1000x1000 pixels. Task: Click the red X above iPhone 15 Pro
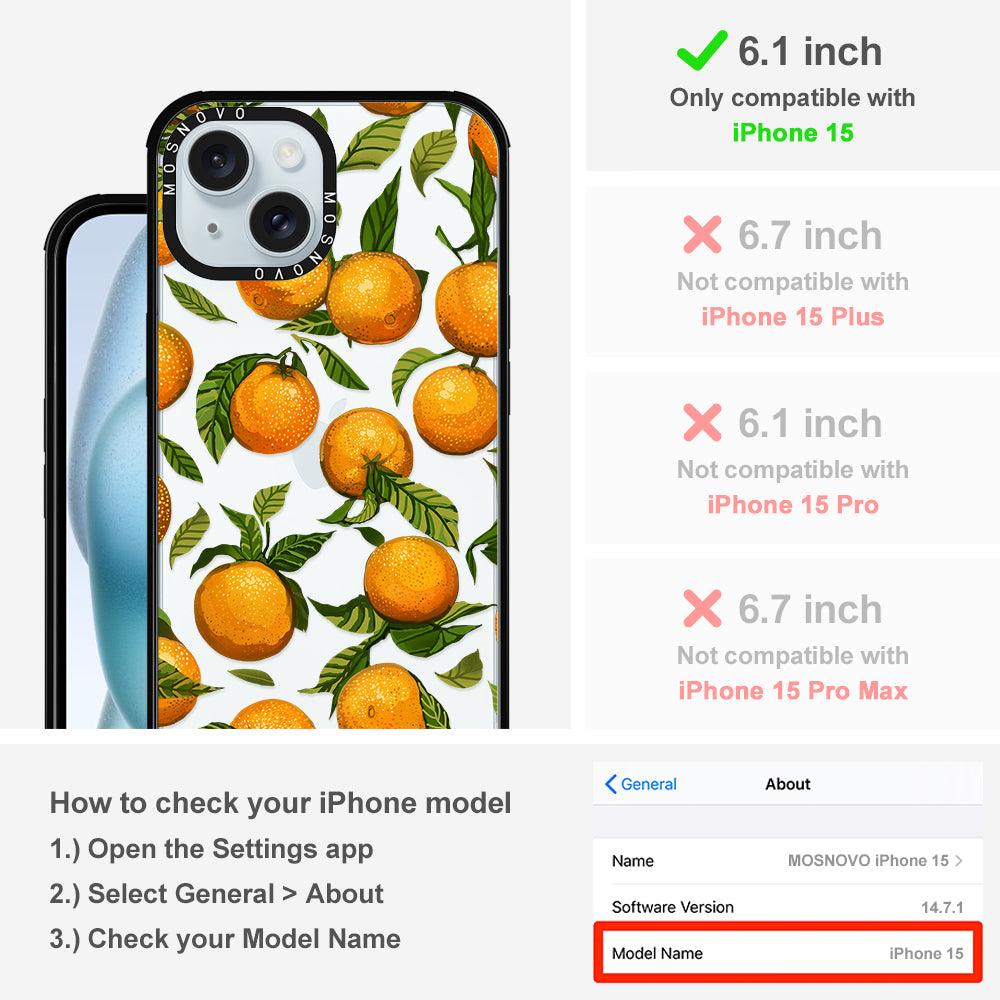point(702,422)
